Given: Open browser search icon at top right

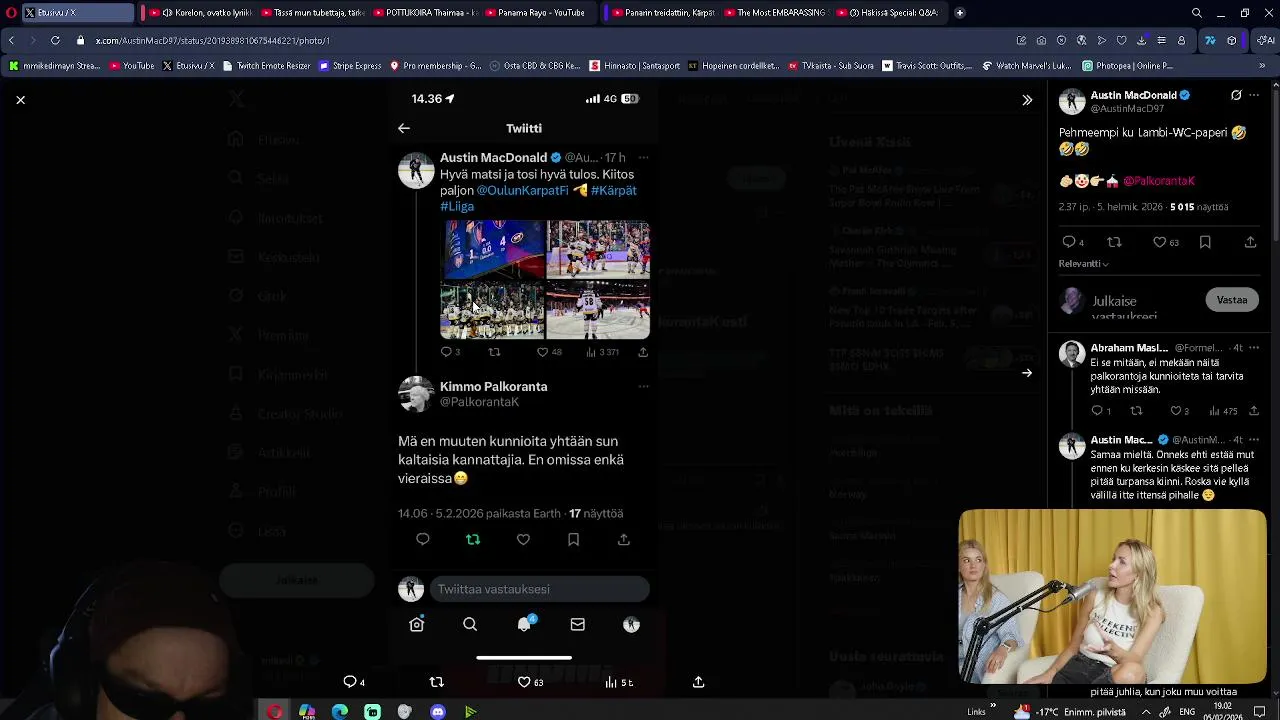Looking at the screenshot, I should pos(1197,13).
